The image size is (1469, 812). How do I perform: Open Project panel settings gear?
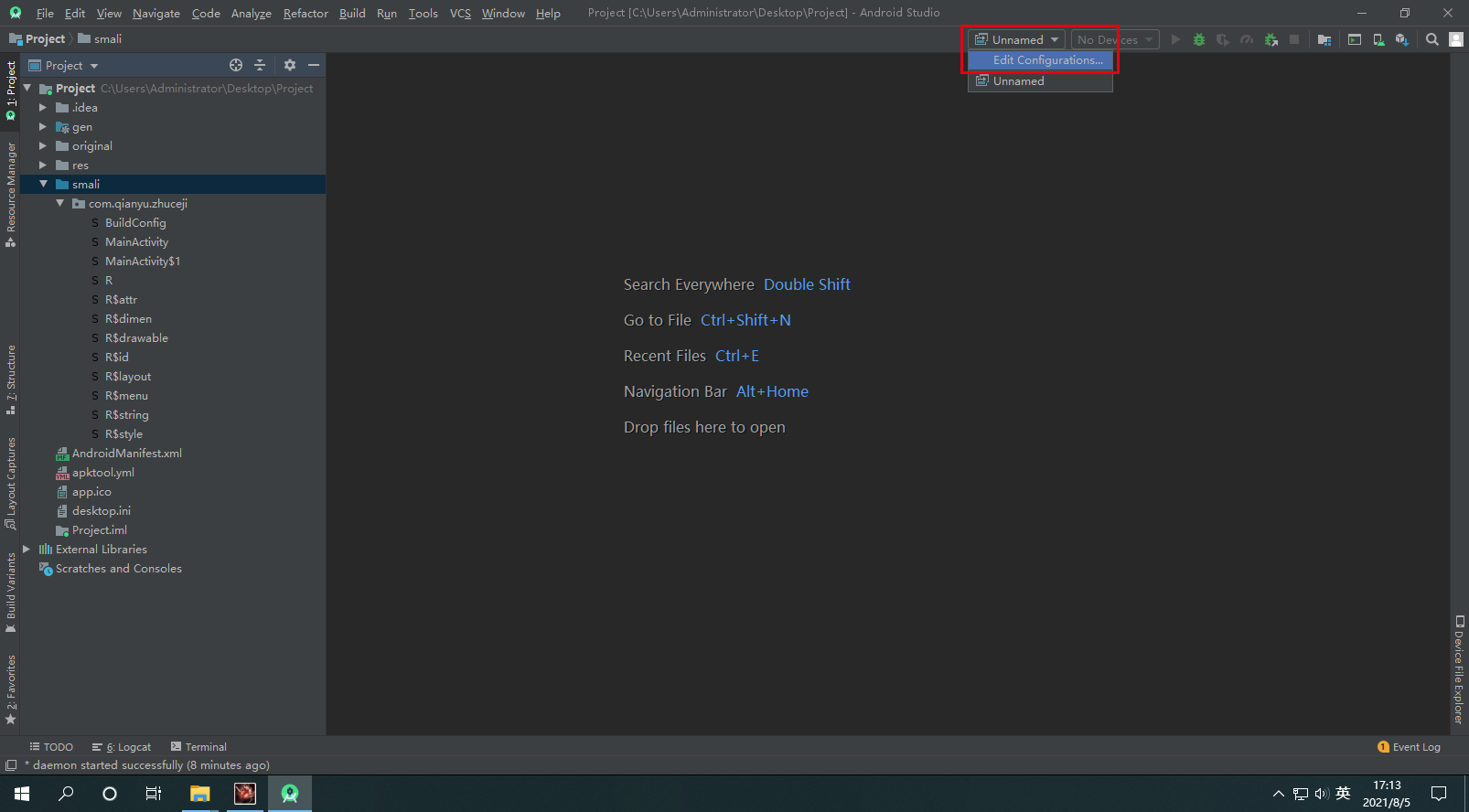(x=290, y=65)
